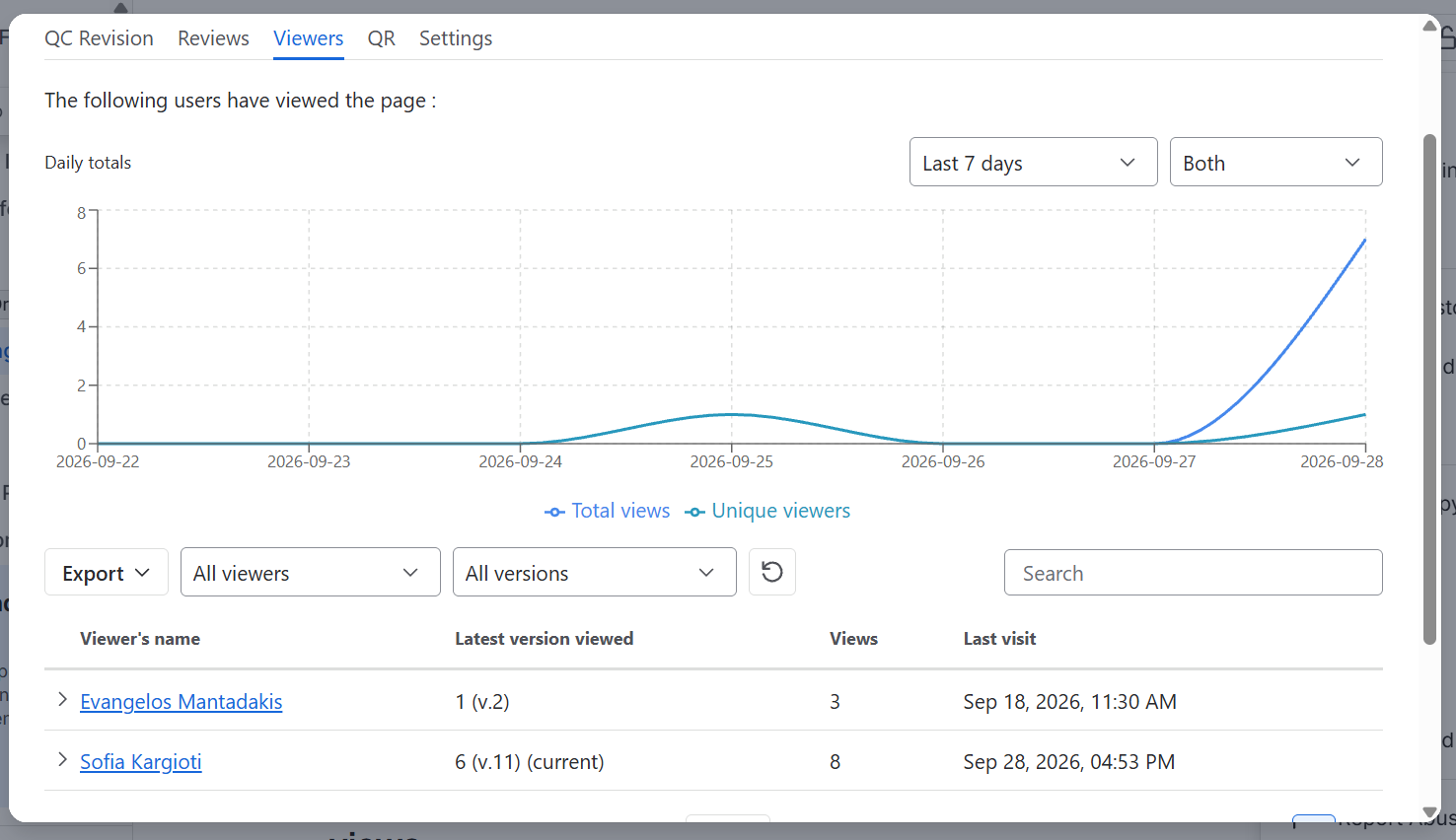Click the 1 (v.2) version cell
The width and height of the screenshot is (1456, 840).
point(482,702)
